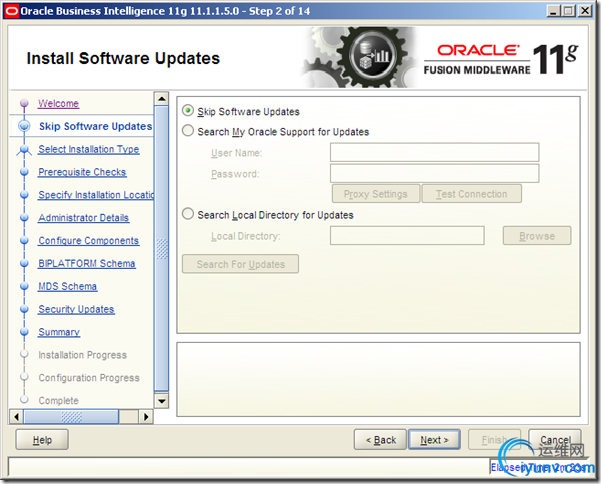Click the vertical scrollbar thumb in steps panel
This screenshot has height=484, width=601.
[162, 249]
